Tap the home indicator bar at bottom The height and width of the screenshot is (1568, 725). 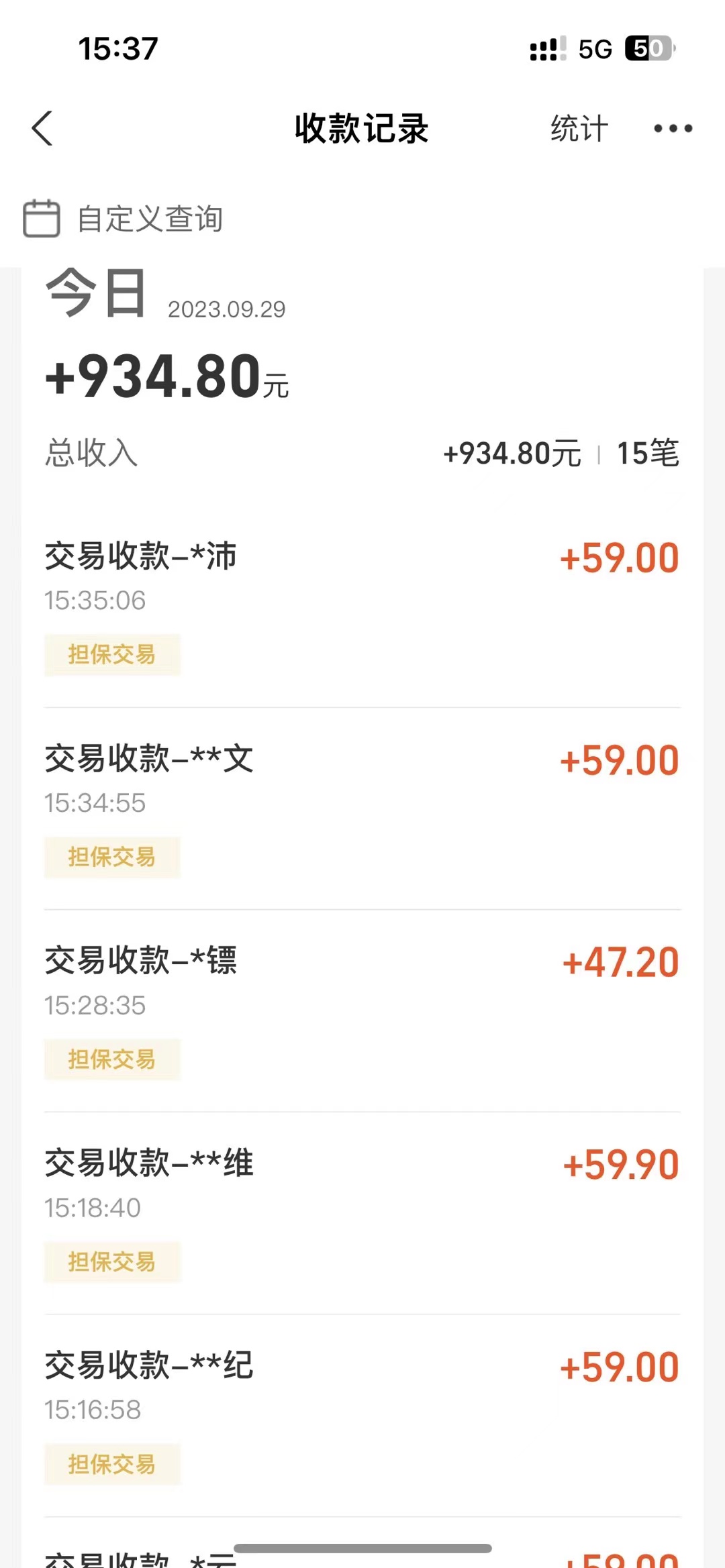click(362, 1548)
